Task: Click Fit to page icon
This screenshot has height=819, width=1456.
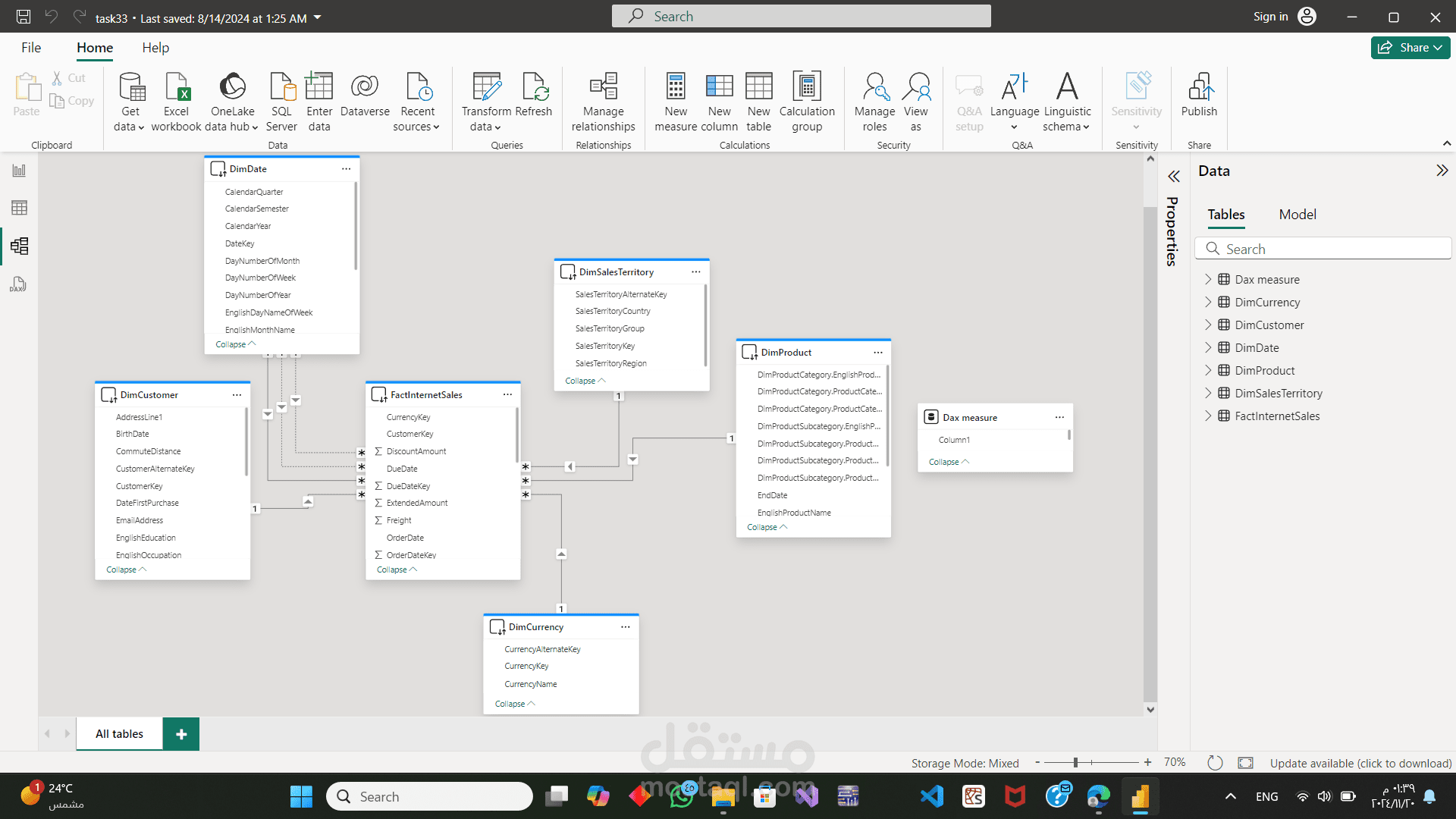Action: point(1245,762)
